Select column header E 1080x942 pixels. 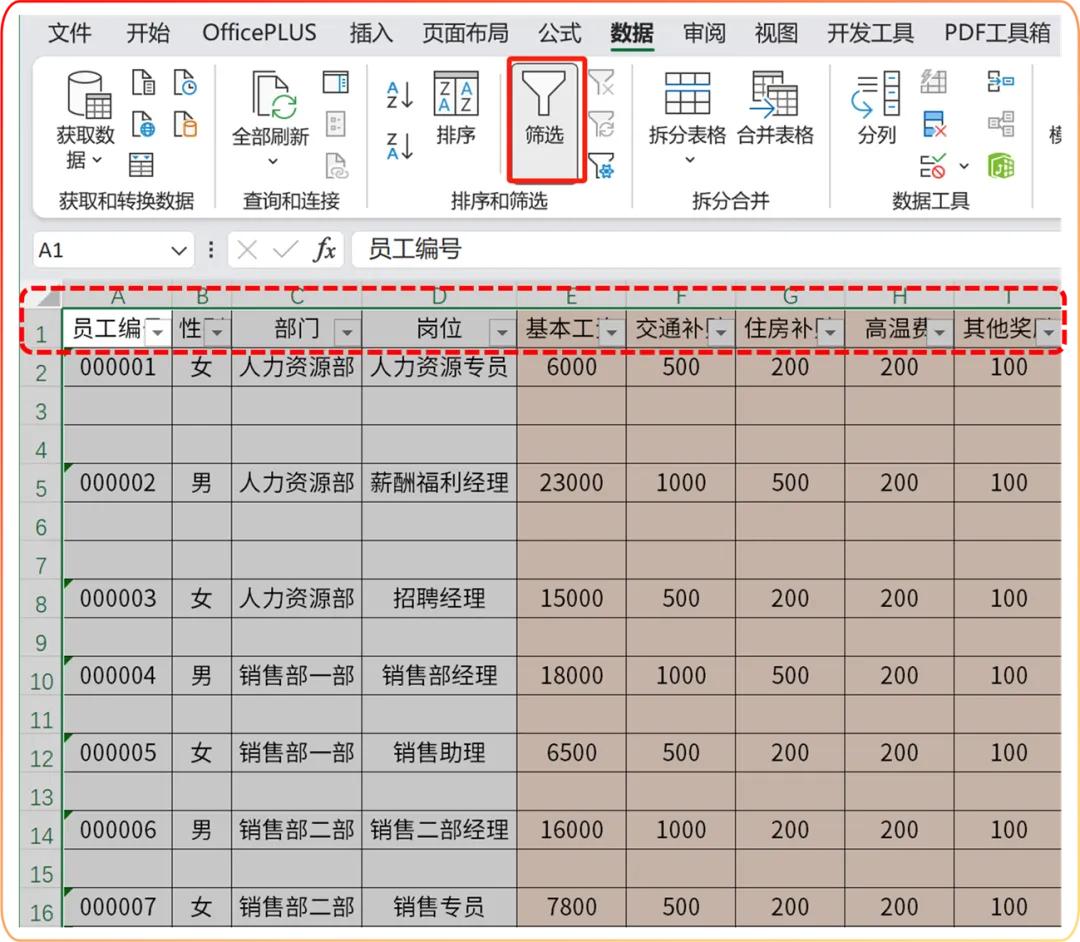(x=571, y=297)
